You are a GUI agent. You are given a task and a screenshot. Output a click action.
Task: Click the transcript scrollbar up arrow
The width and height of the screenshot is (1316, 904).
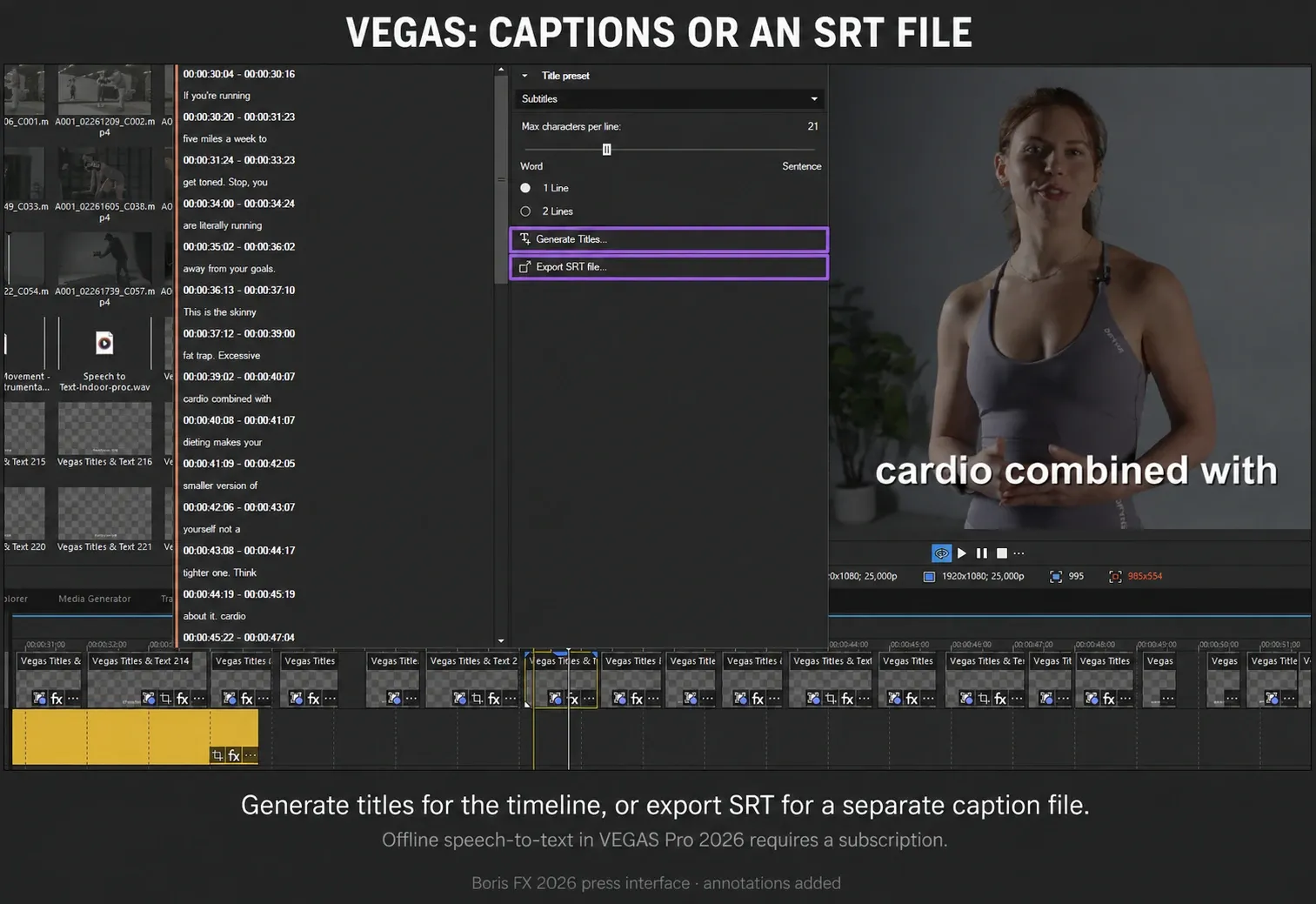[x=501, y=70]
